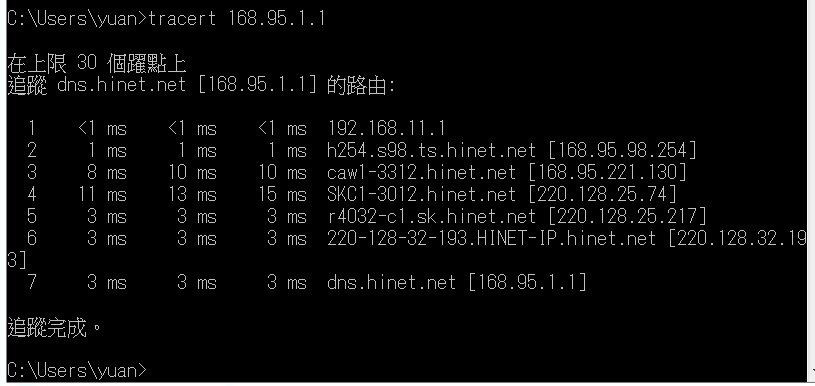The width and height of the screenshot is (815, 386).
Task: Click the scrollbar down arrow
Action: pos(811,372)
